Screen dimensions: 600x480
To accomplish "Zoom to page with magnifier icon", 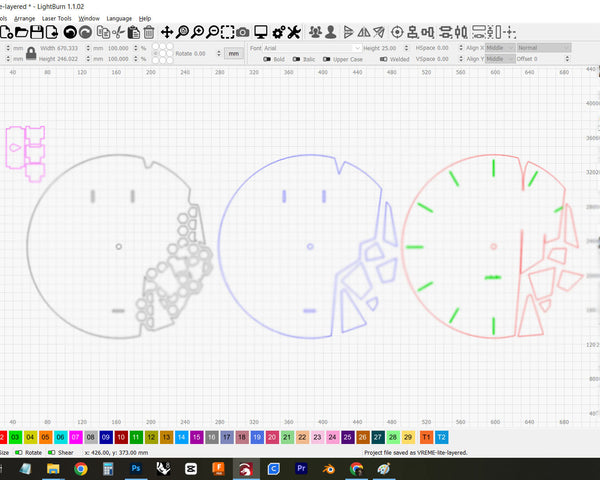I will click(x=182, y=32).
